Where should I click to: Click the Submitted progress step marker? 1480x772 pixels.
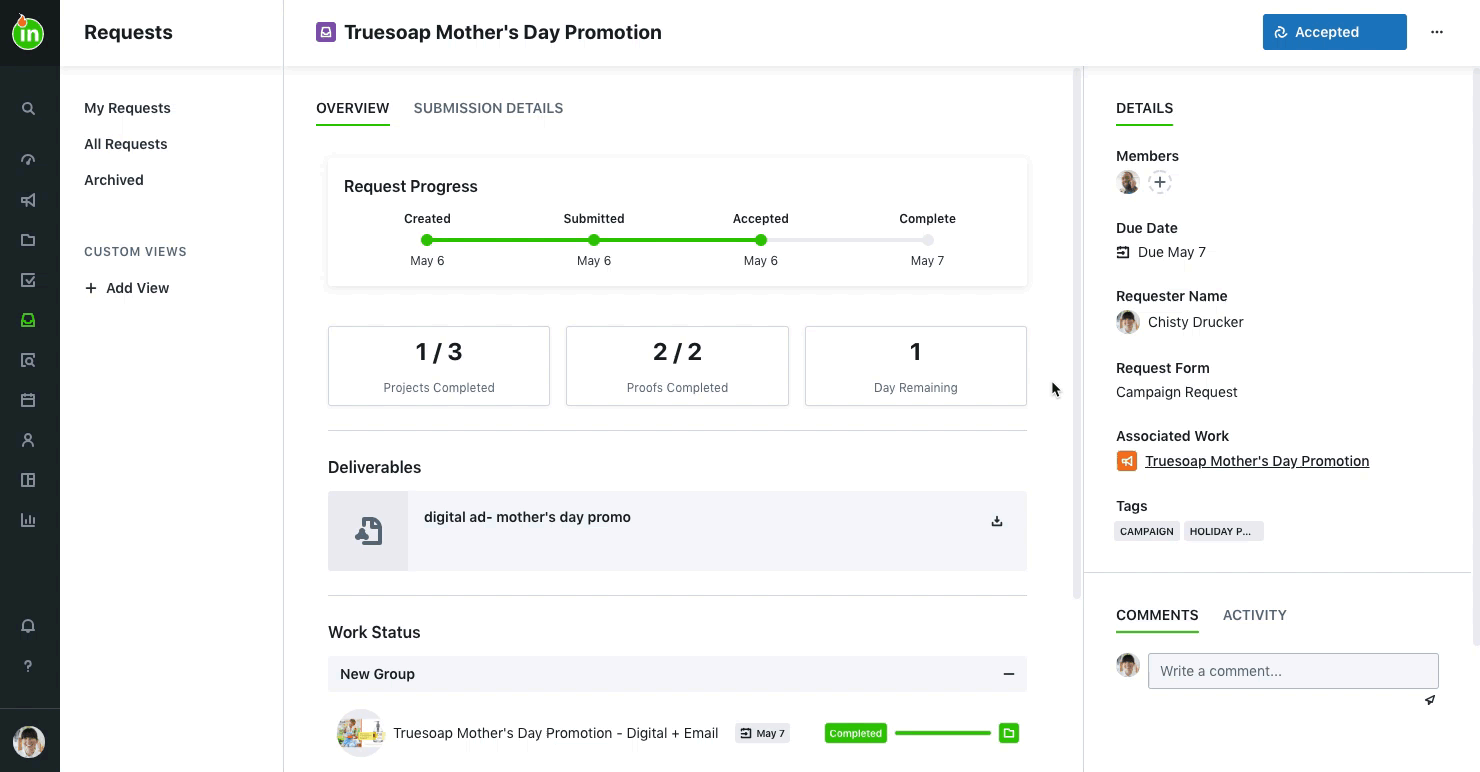[594, 240]
